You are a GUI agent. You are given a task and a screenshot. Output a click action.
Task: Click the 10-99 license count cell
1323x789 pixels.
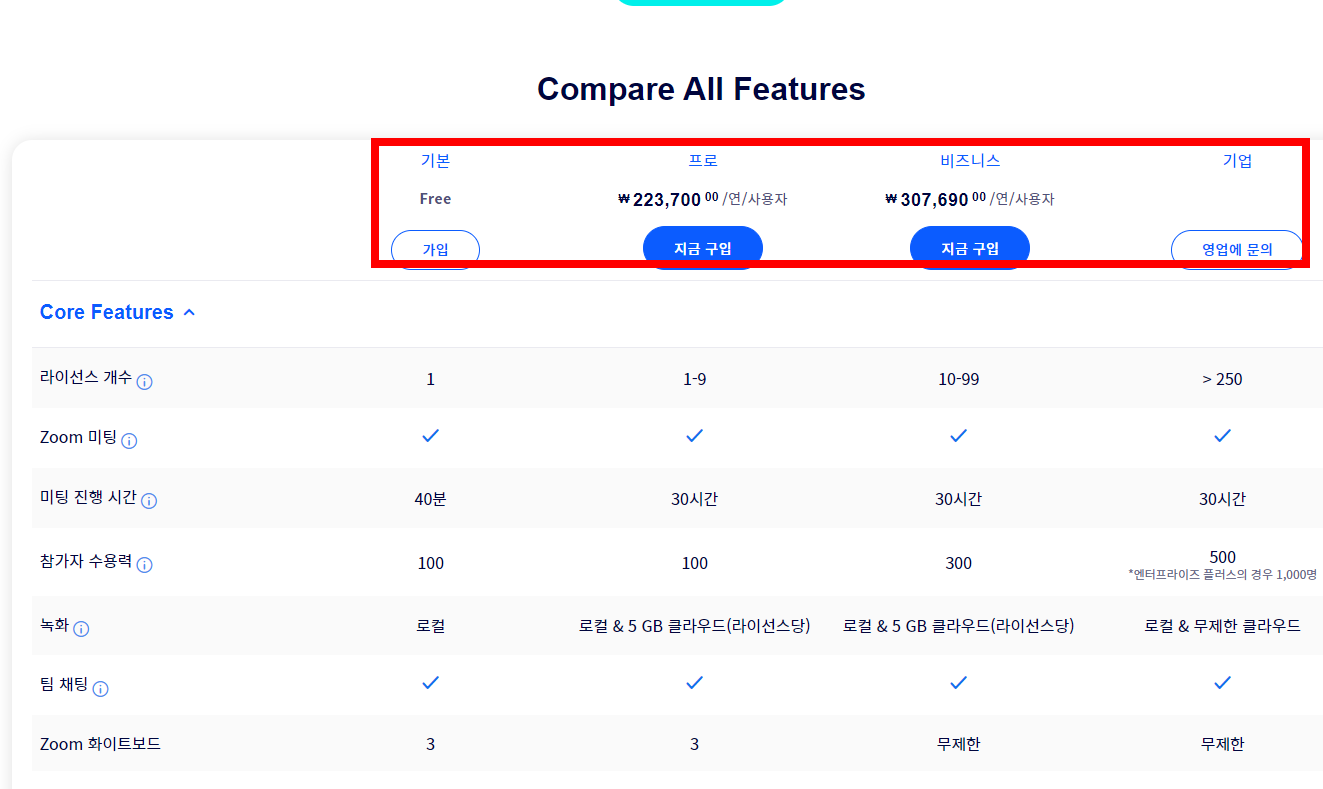tap(959, 379)
